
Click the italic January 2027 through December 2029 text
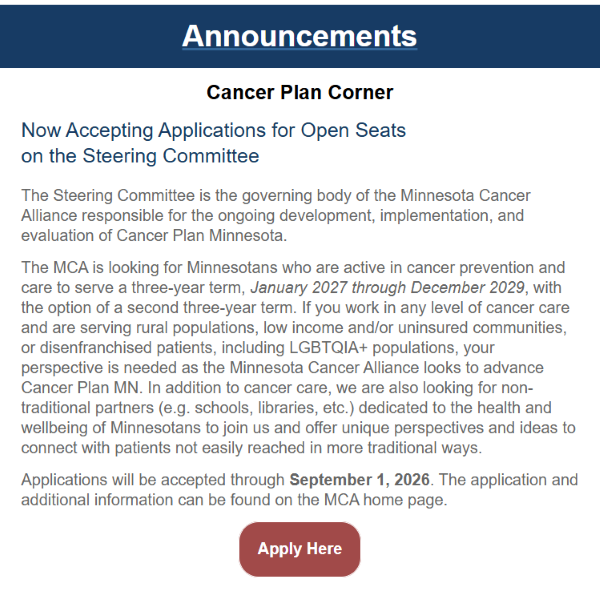tap(387, 288)
